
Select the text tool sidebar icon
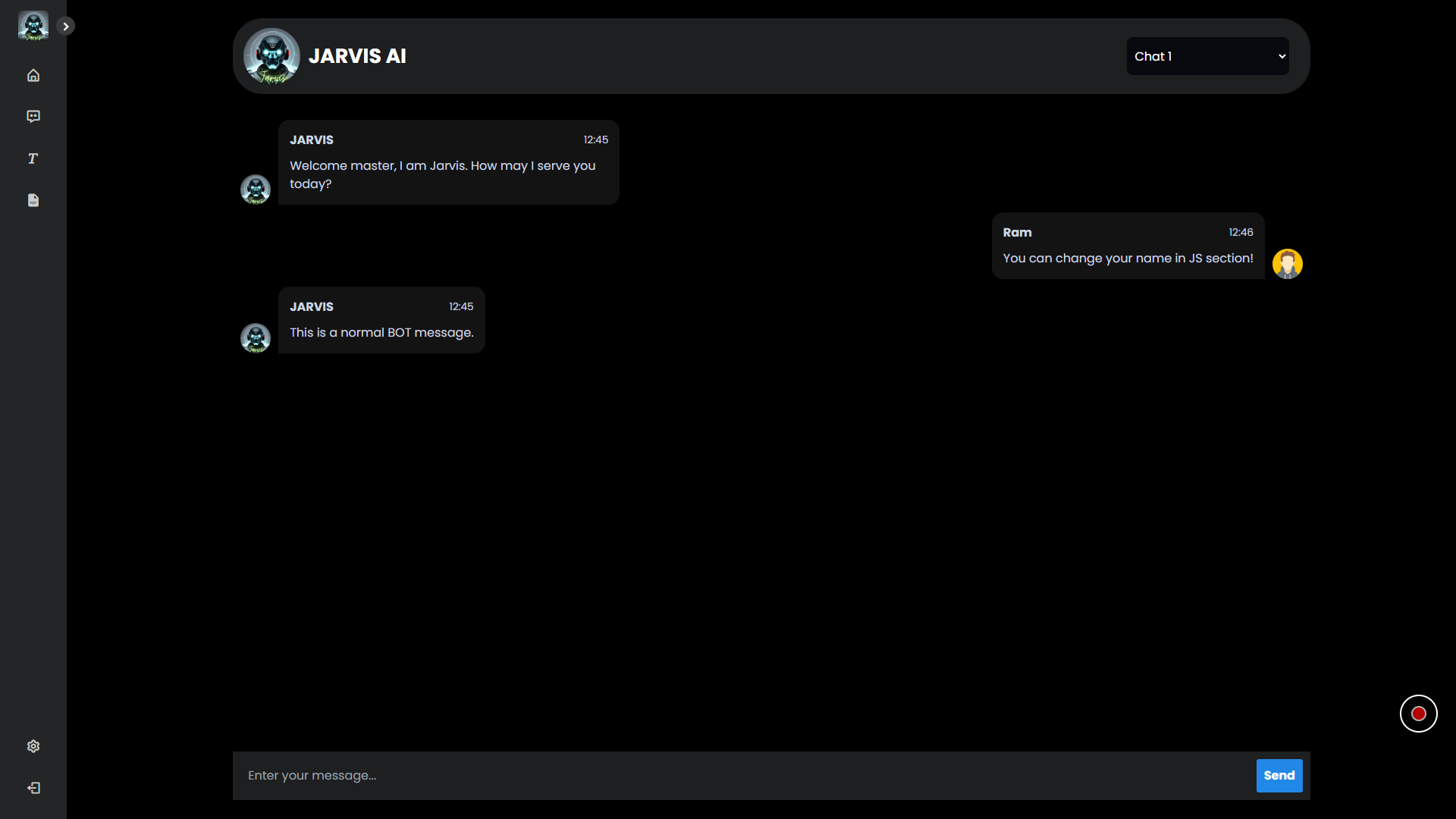(x=33, y=158)
